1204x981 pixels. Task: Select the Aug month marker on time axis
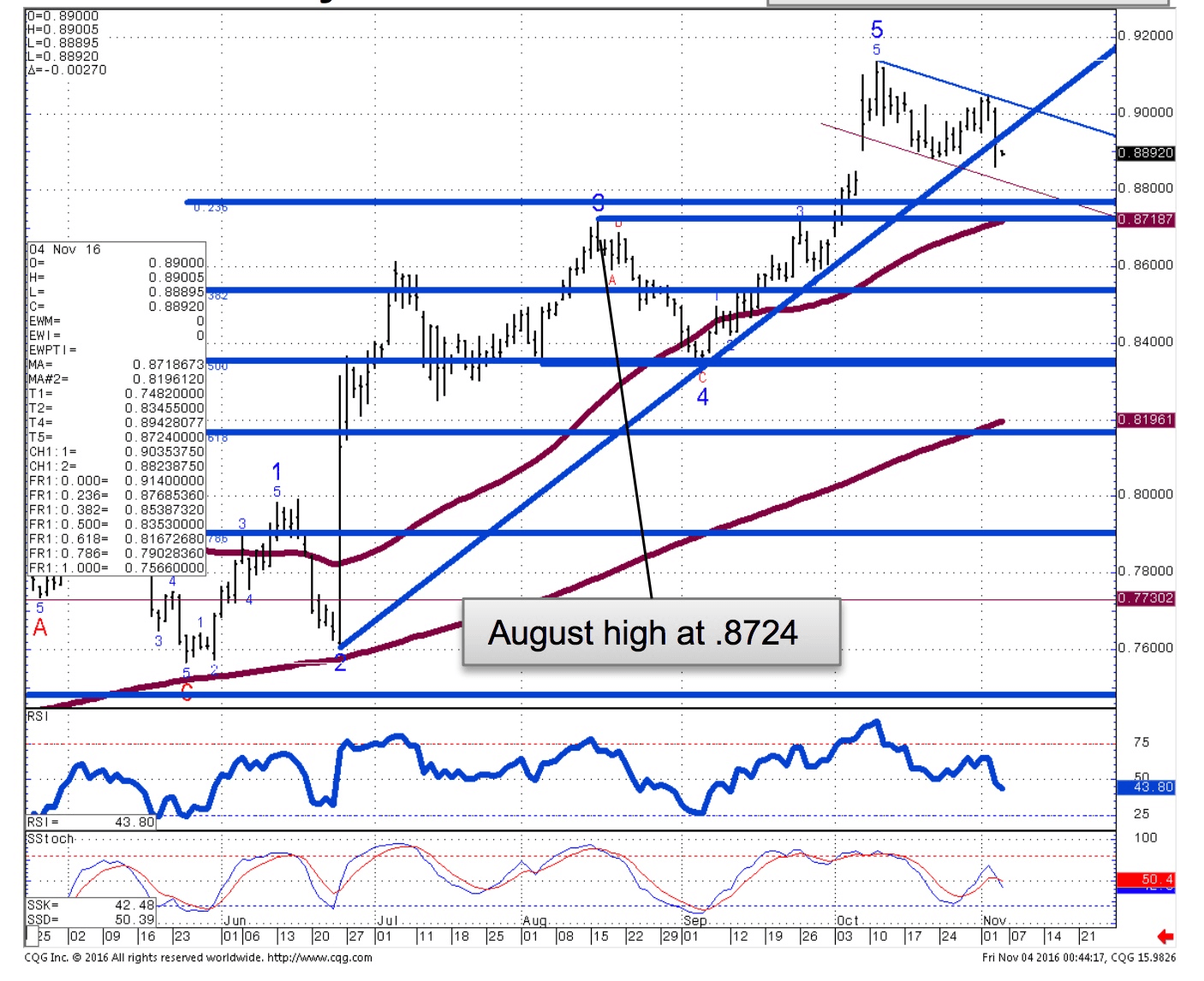click(533, 920)
